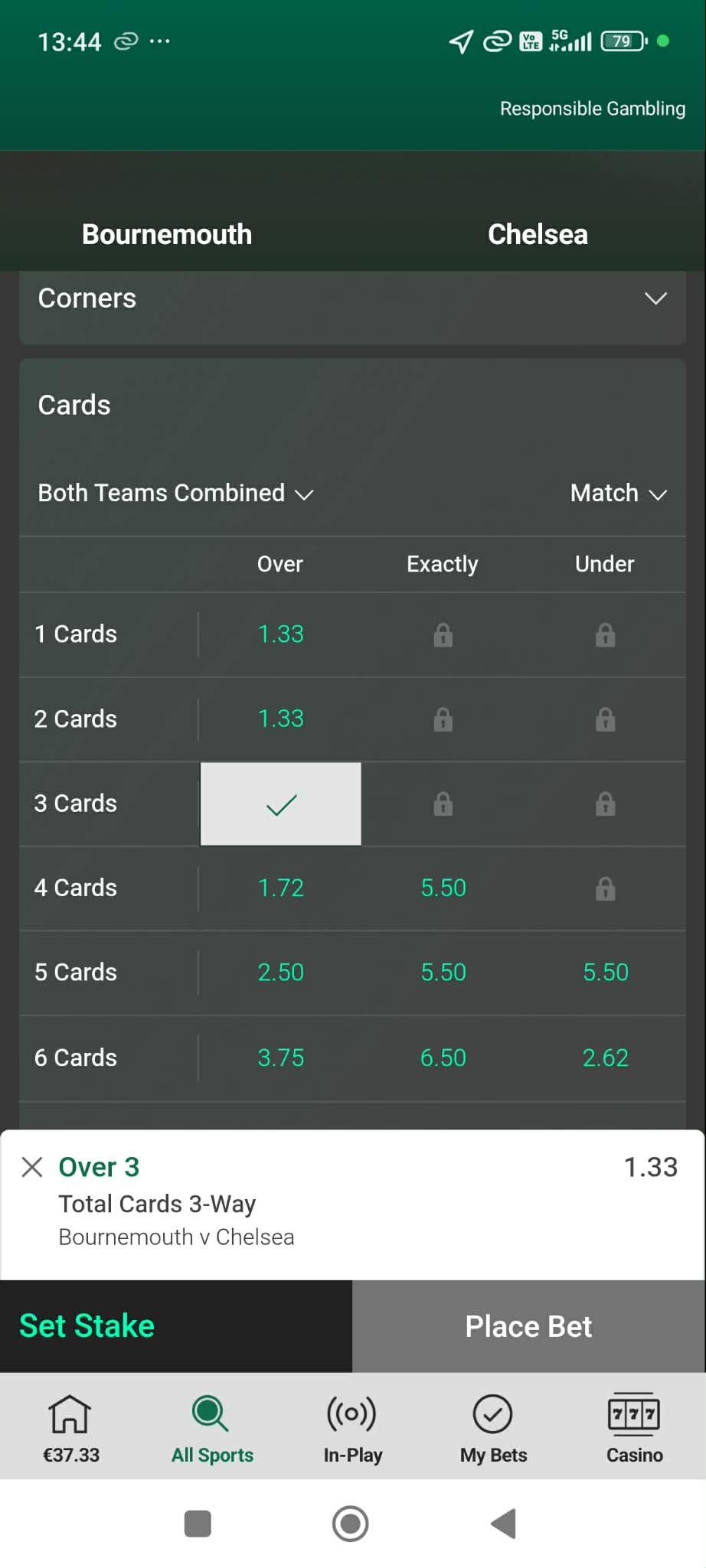This screenshot has height=1568, width=706.
Task: Select Under 6 Cards at 2.62
Action: pyautogui.click(x=605, y=1058)
